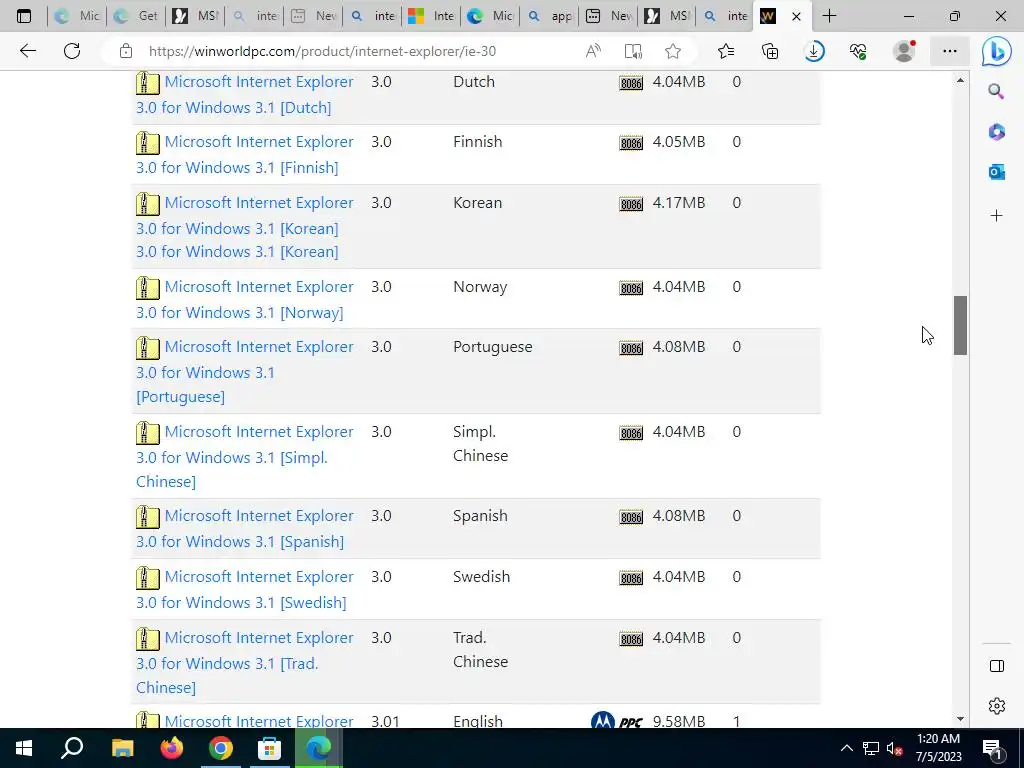The width and height of the screenshot is (1024, 768).
Task: Open the Bing chat sidebar icon
Action: click(x=997, y=52)
